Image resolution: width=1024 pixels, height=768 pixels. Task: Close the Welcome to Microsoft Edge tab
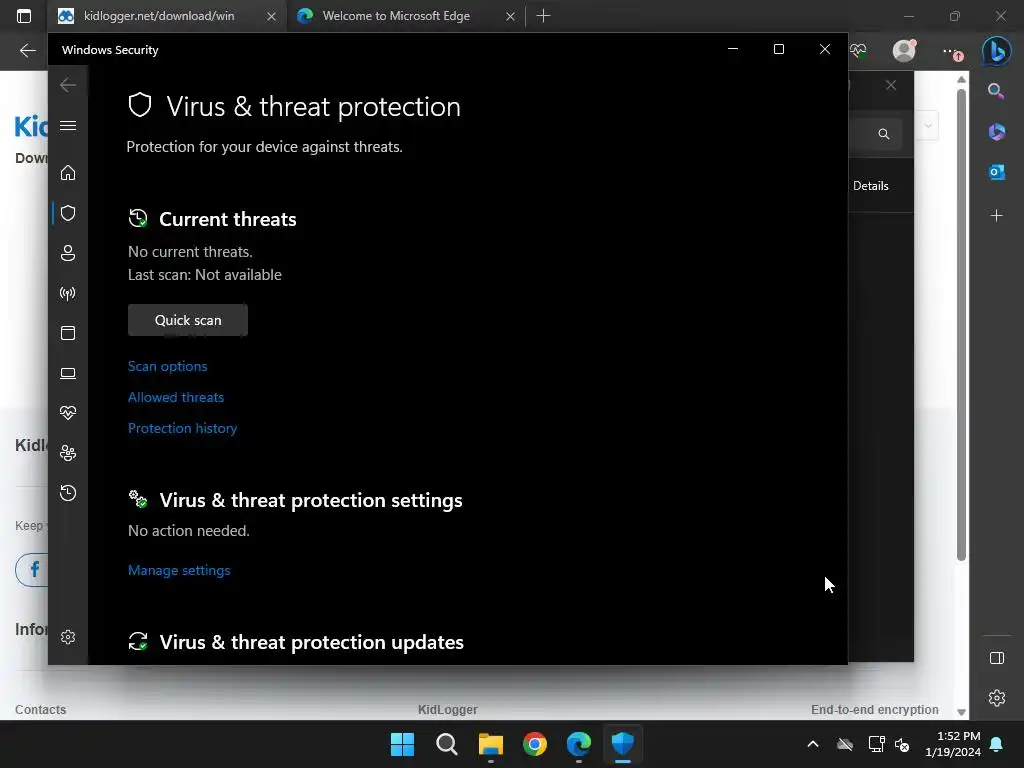click(510, 16)
